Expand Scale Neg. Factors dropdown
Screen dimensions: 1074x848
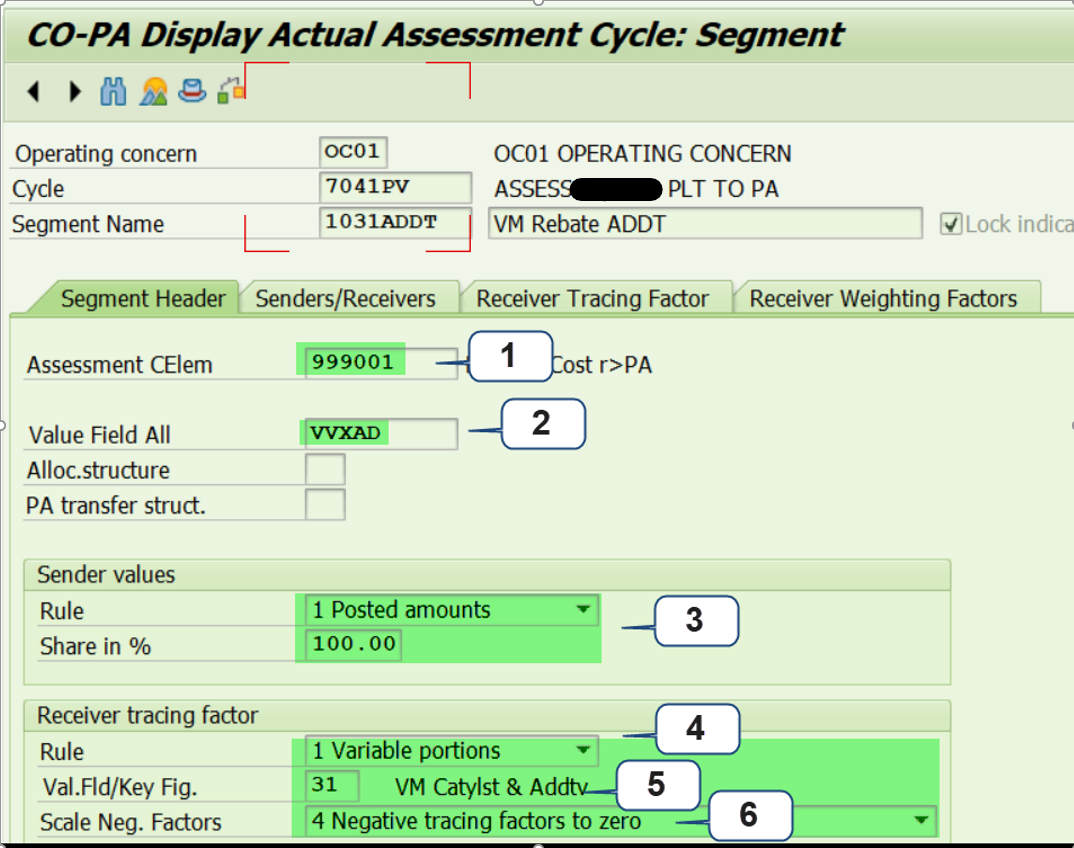point(921,822)
